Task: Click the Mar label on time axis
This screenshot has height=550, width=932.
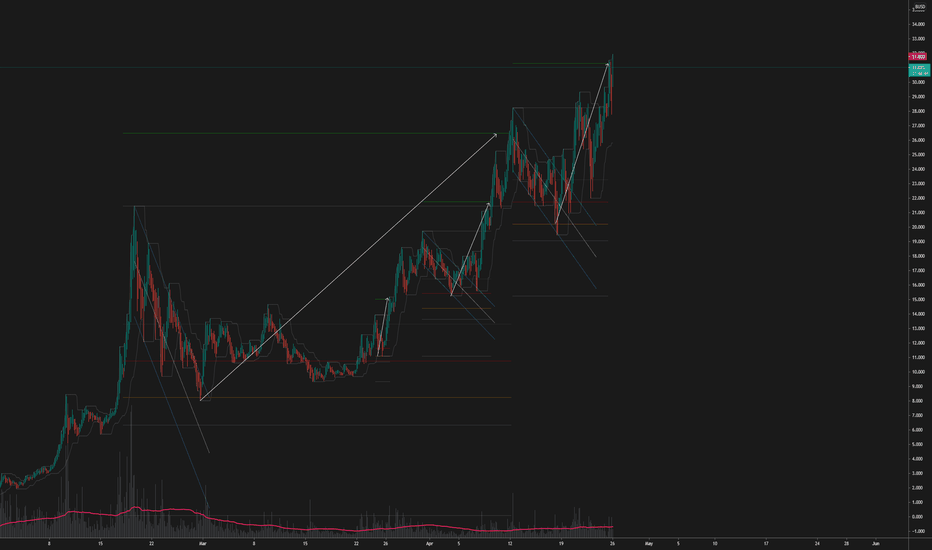Action: coord(203,543)
